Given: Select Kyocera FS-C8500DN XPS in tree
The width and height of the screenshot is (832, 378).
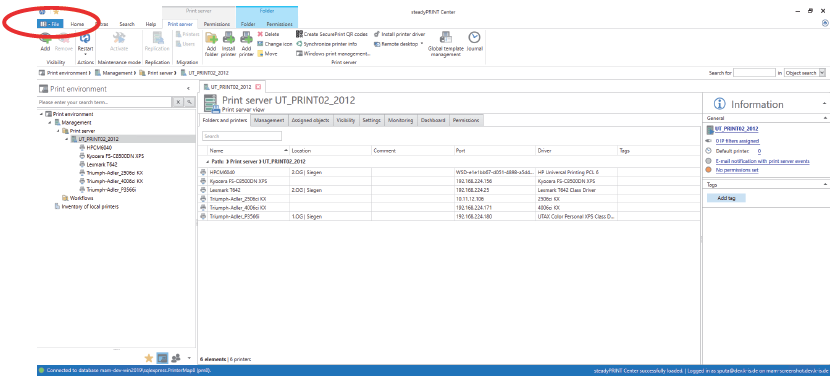Looking at the screenshot, I should click(x=115, y=156).
